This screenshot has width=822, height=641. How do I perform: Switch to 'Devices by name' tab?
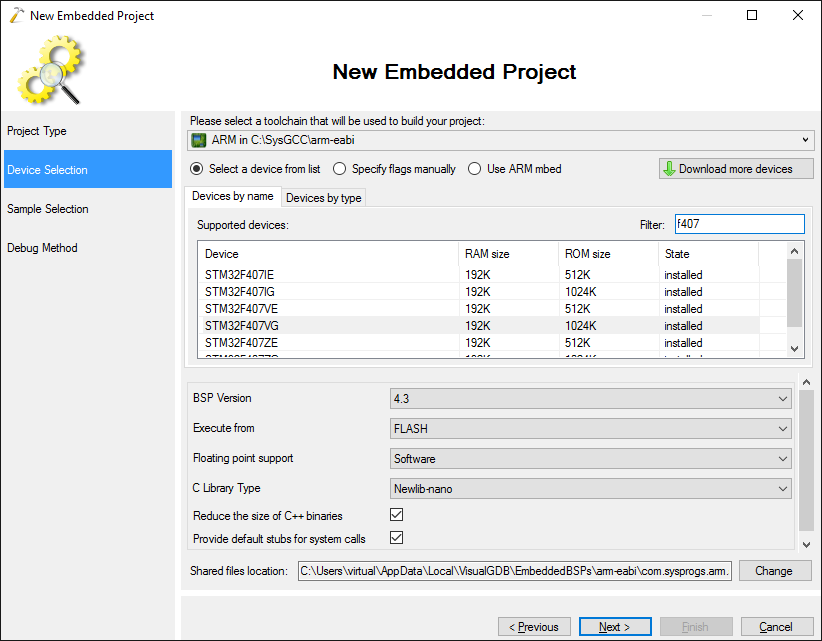click(233, 196)
